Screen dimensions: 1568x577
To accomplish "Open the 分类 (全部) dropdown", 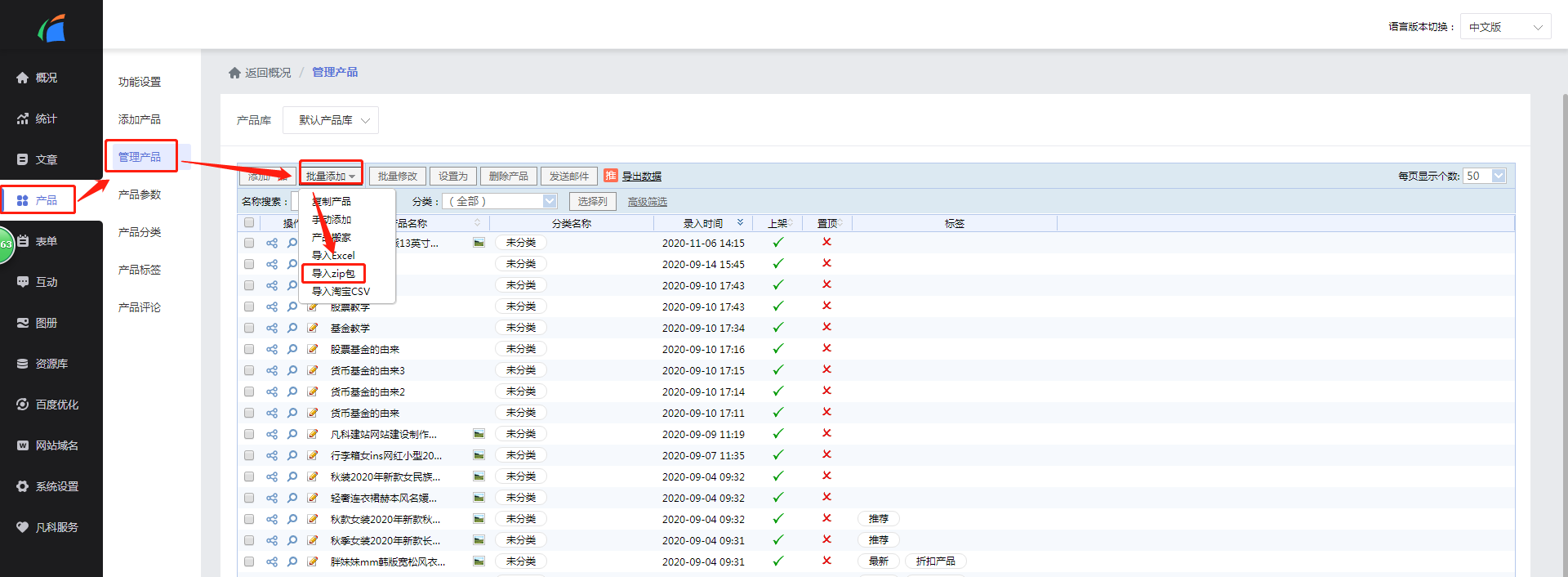I will pos(500,201).
